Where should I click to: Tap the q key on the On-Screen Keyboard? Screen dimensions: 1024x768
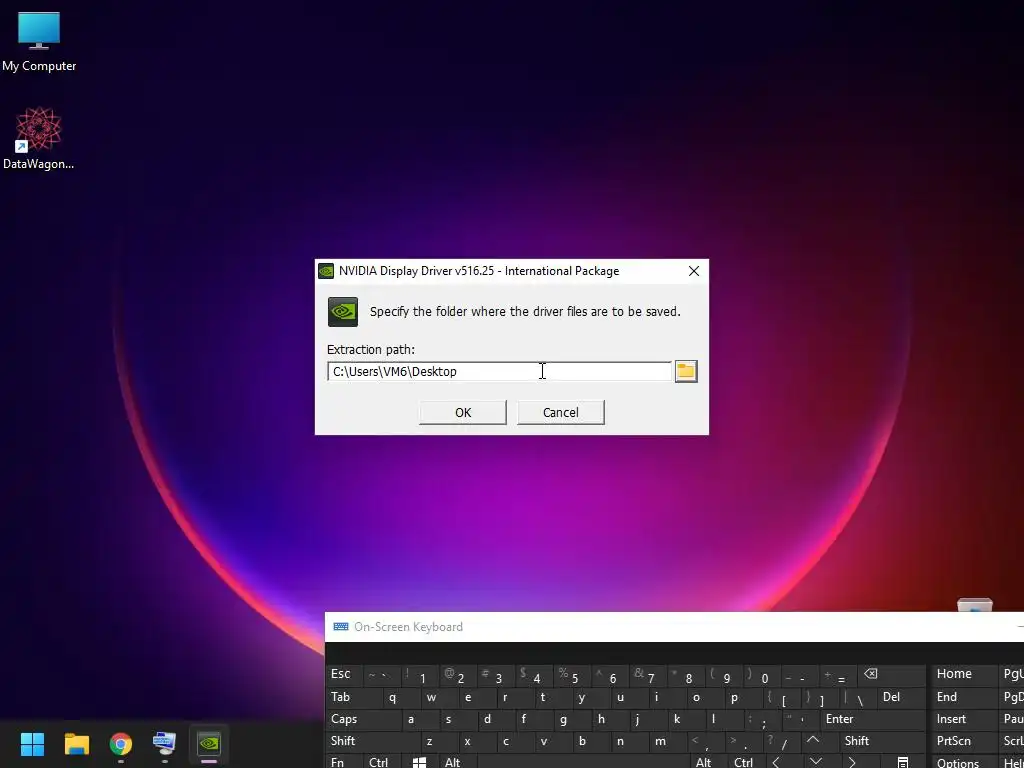coord(400,697)
